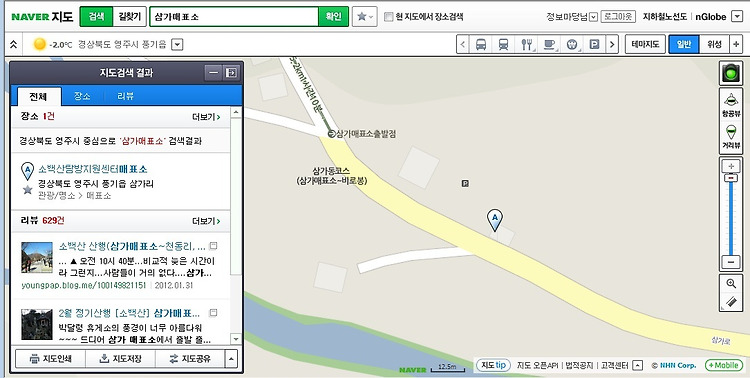The height and width of the screenshot is (378, 750).
Task: Click 지도저장 save map button
Action: [120, 359]
